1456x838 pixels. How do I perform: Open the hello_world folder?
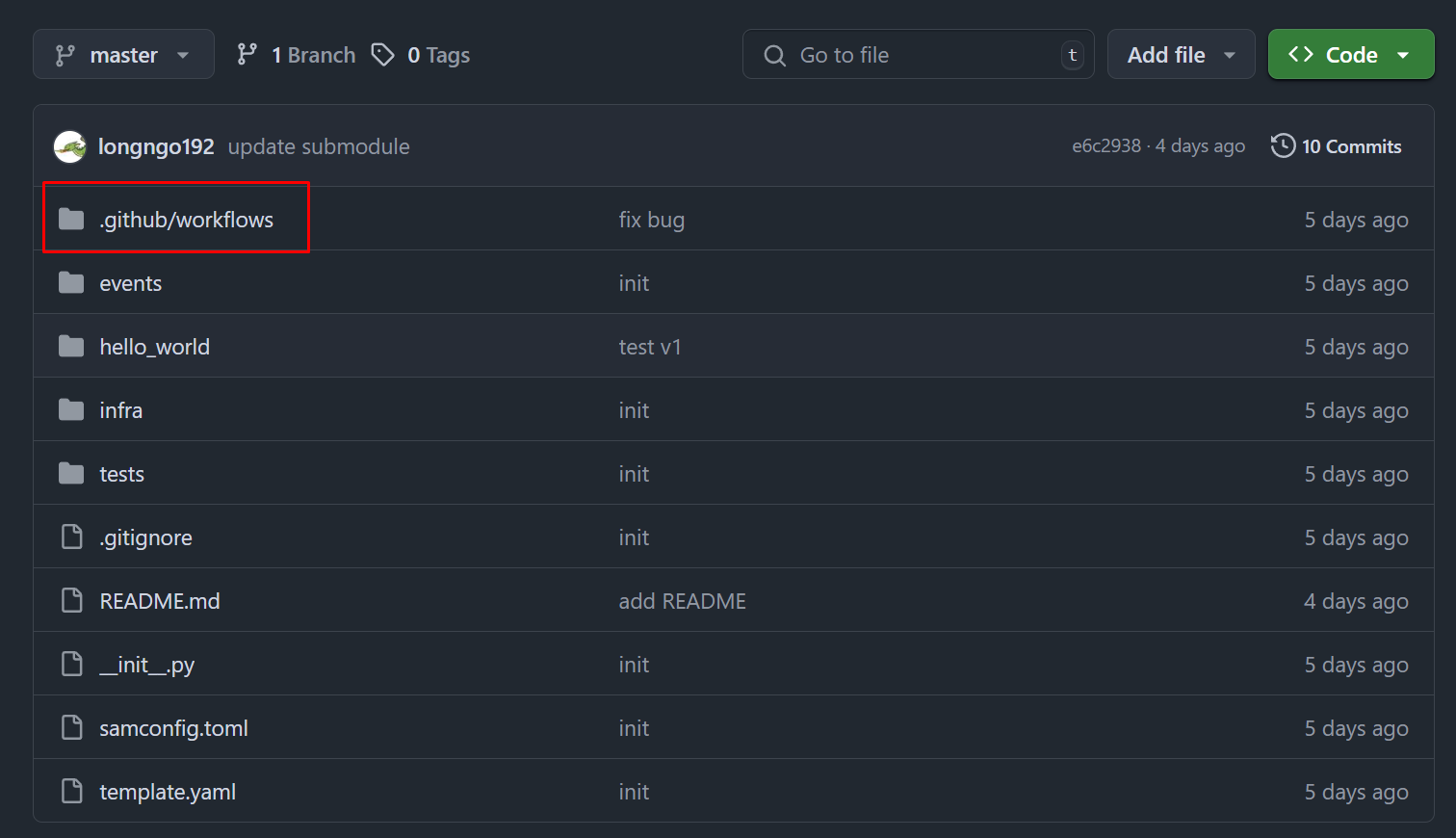(x=154, y=347)
